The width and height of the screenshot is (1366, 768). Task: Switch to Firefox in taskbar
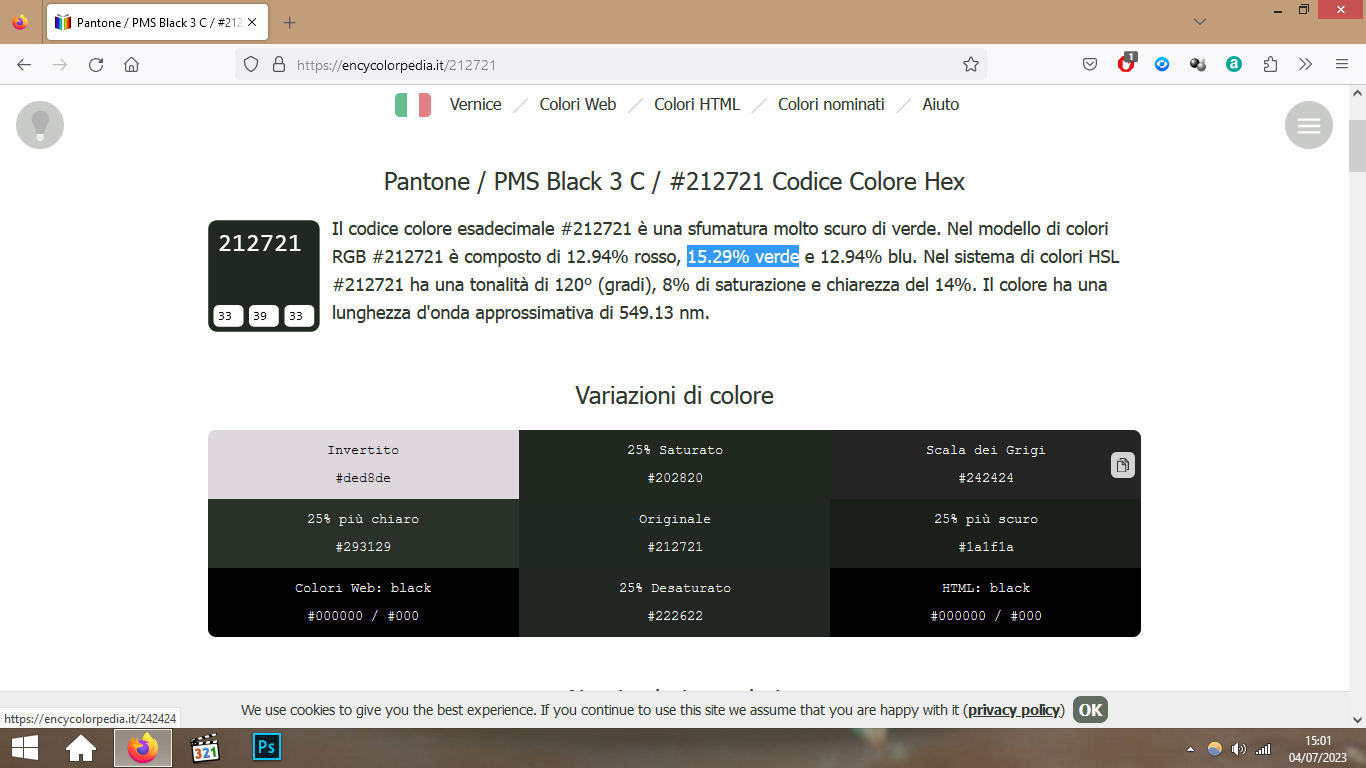pyautogui.click(x=143, y=748)
